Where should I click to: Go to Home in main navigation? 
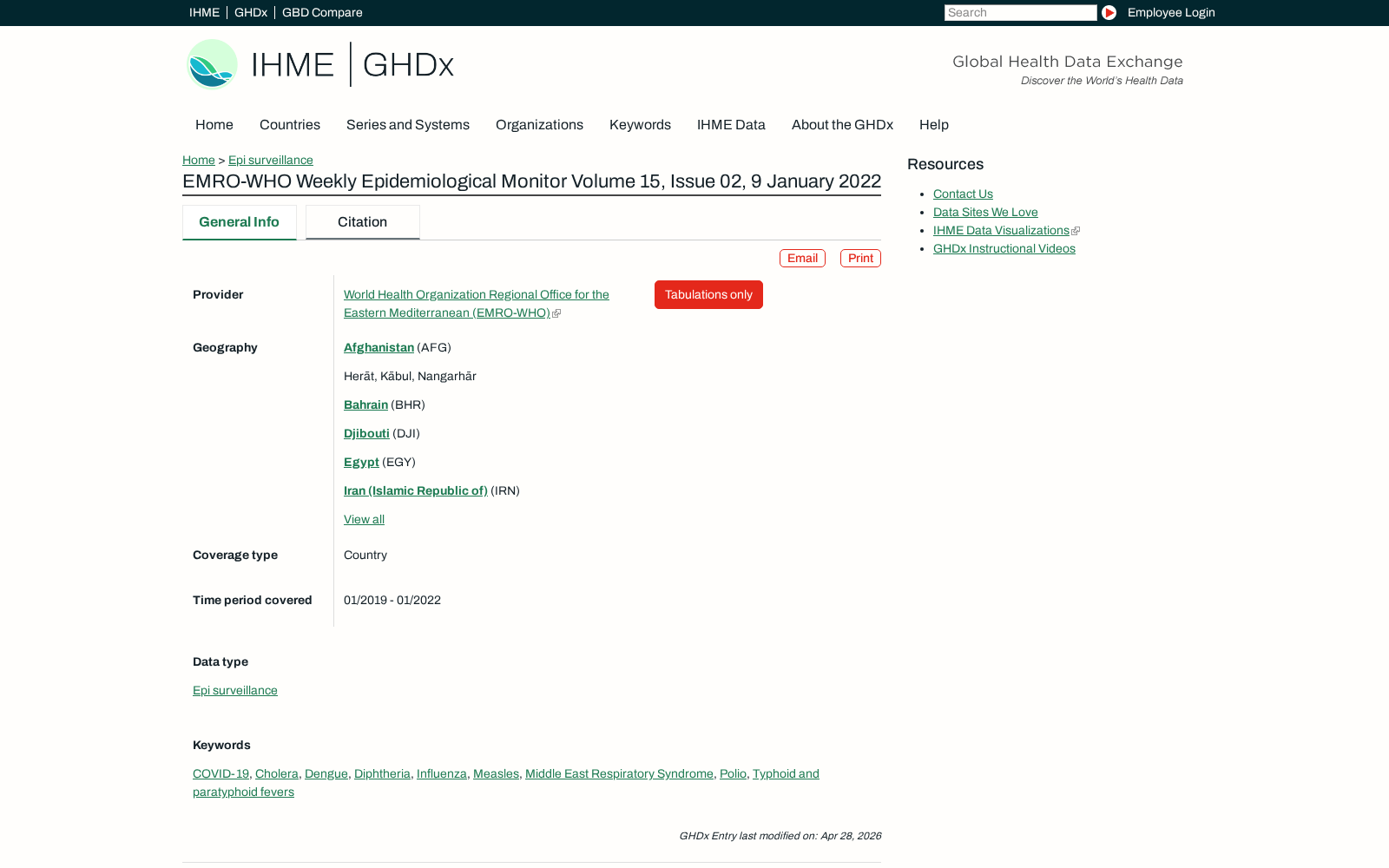214,125
